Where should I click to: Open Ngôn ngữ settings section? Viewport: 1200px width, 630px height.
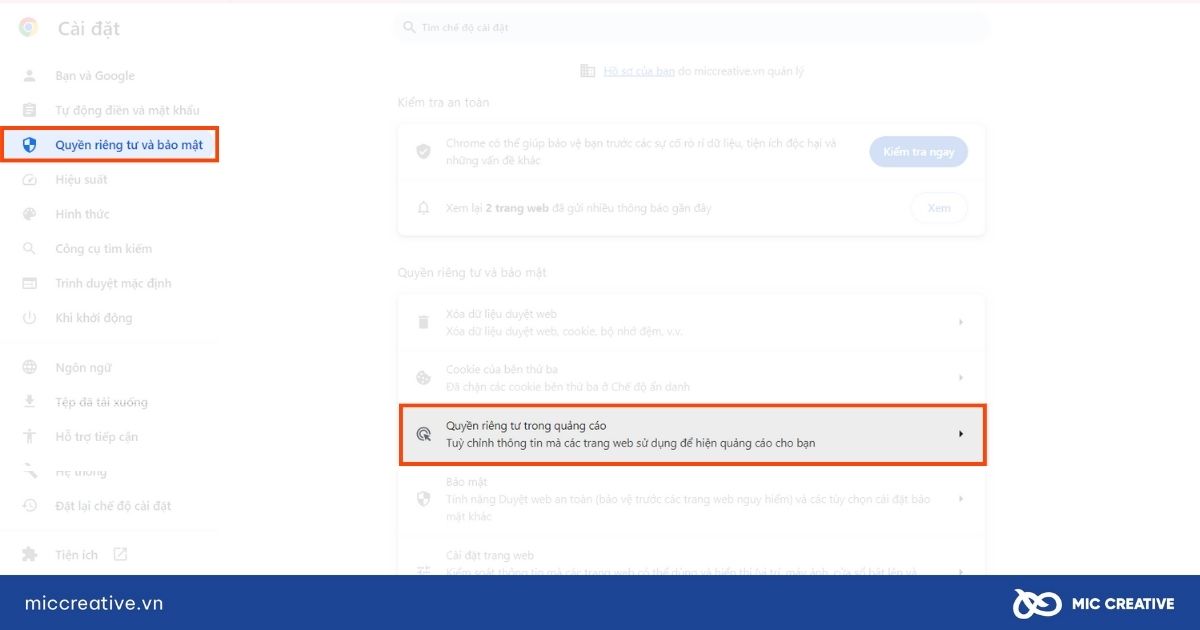pos(83,367)
